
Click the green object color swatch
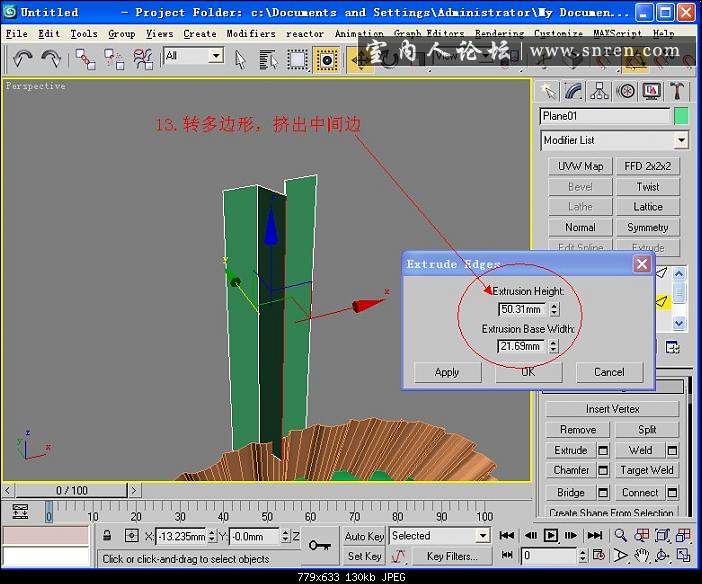click(x=681, y=116)
